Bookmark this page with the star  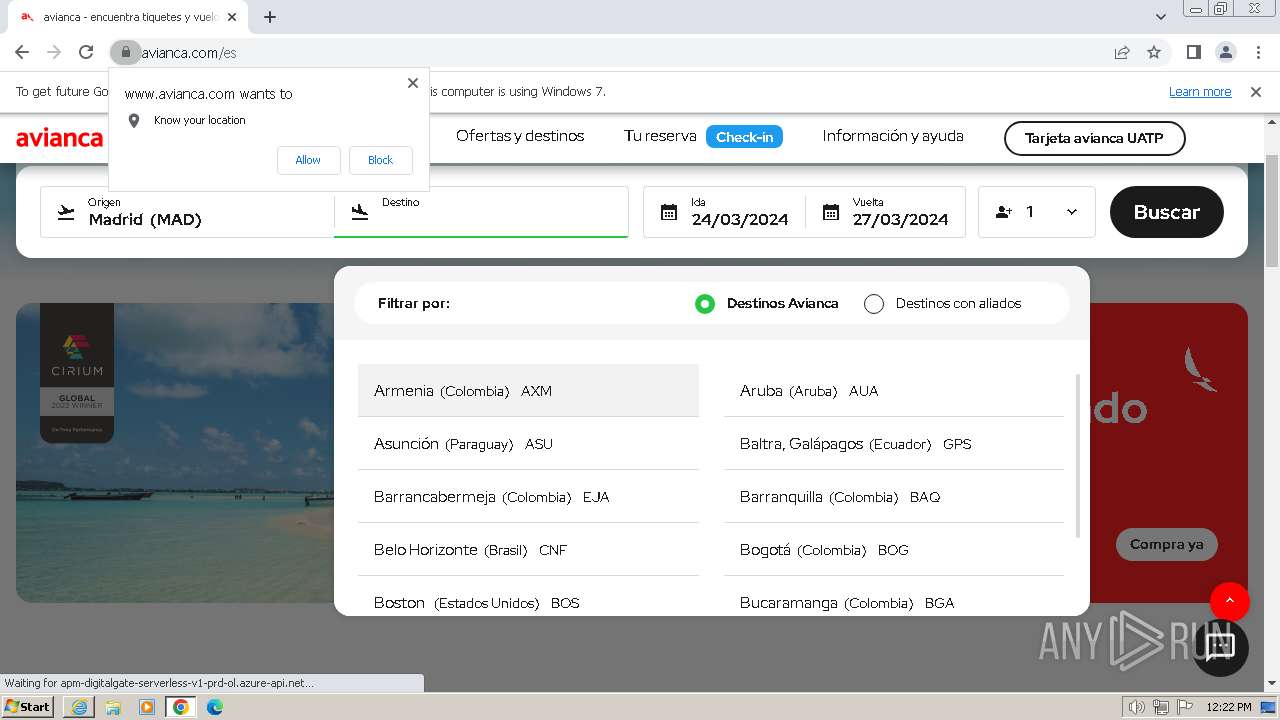pos(1154,52)
